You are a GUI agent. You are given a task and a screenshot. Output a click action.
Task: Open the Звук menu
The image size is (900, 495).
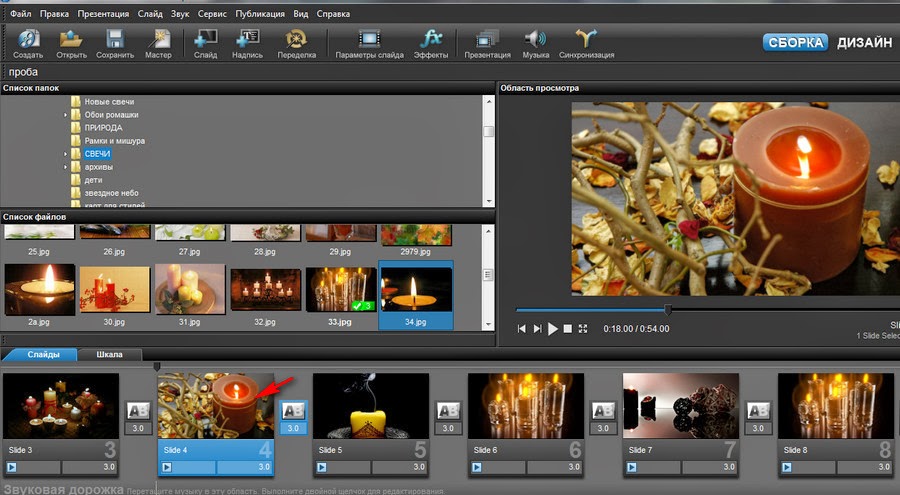tap(180, 14)
